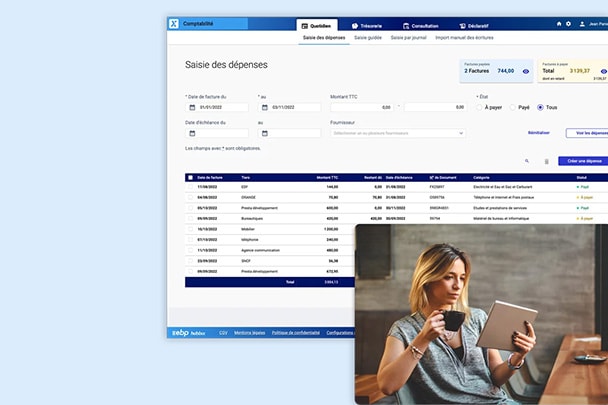Switch to the Quotidien tab
The width and height of the screenshot is (608, 405).
coord(317,26)
